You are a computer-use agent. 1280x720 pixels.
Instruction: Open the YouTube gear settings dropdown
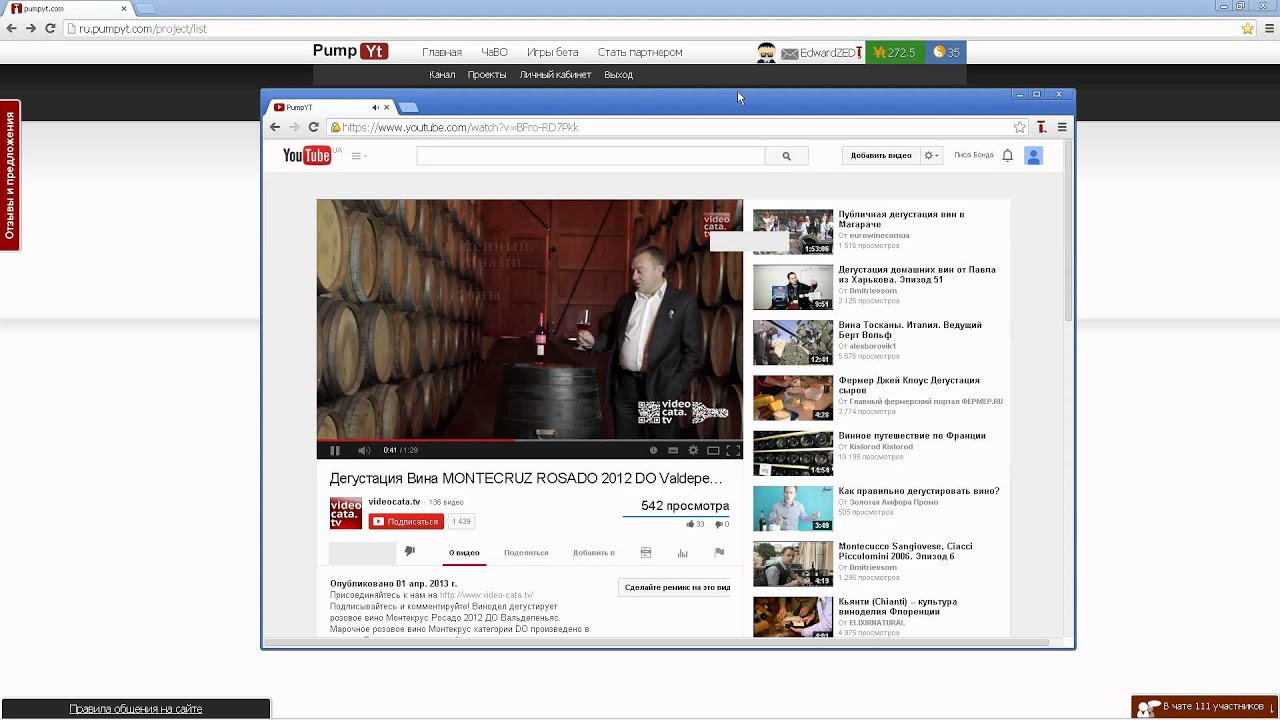pos(931,155)
